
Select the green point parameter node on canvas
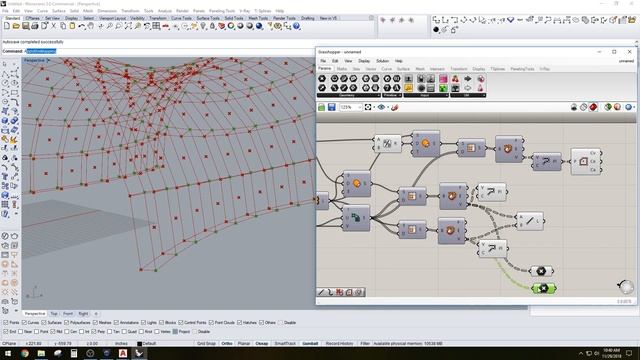tap(544, 288)
